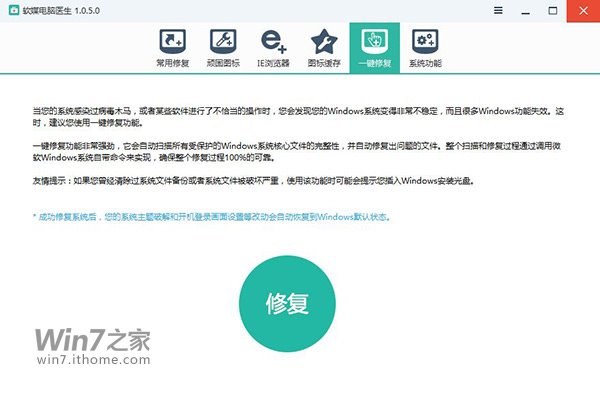Switch to the 顽固图标 tab label
This screenshot has height=394, width=600.
(x=223, y=63)
